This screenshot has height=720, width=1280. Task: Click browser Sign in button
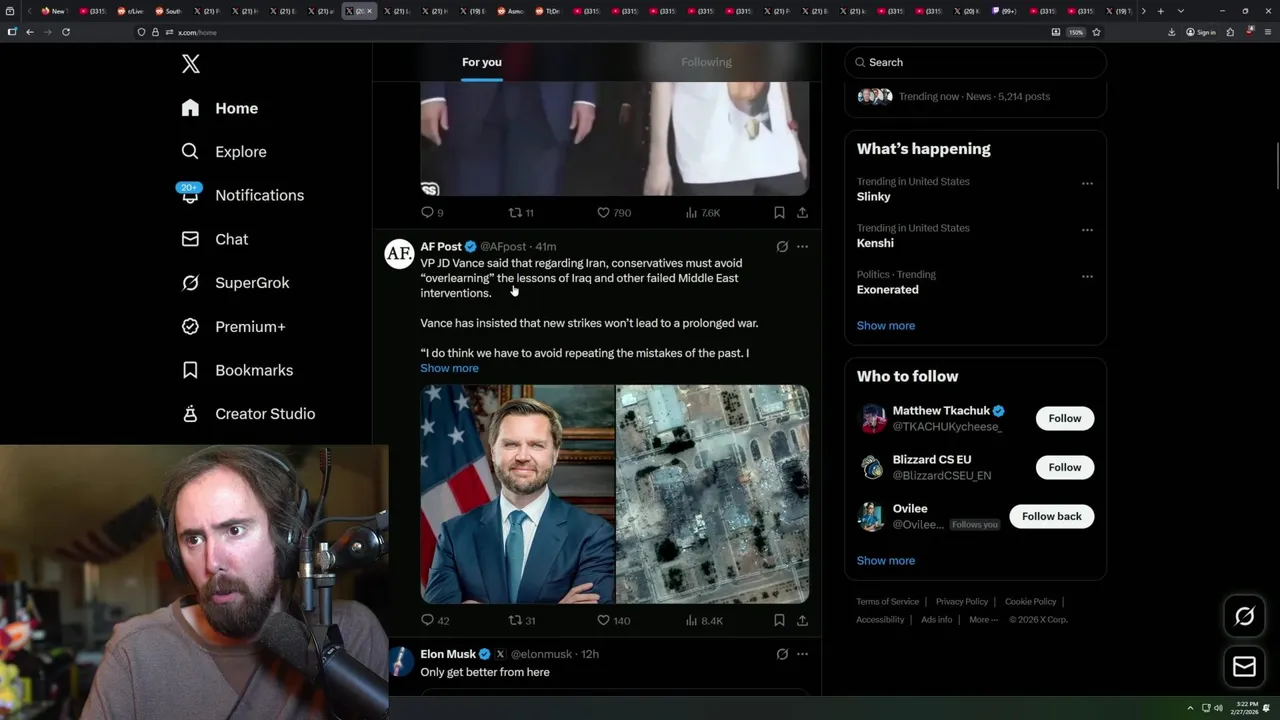(1201, 32)
